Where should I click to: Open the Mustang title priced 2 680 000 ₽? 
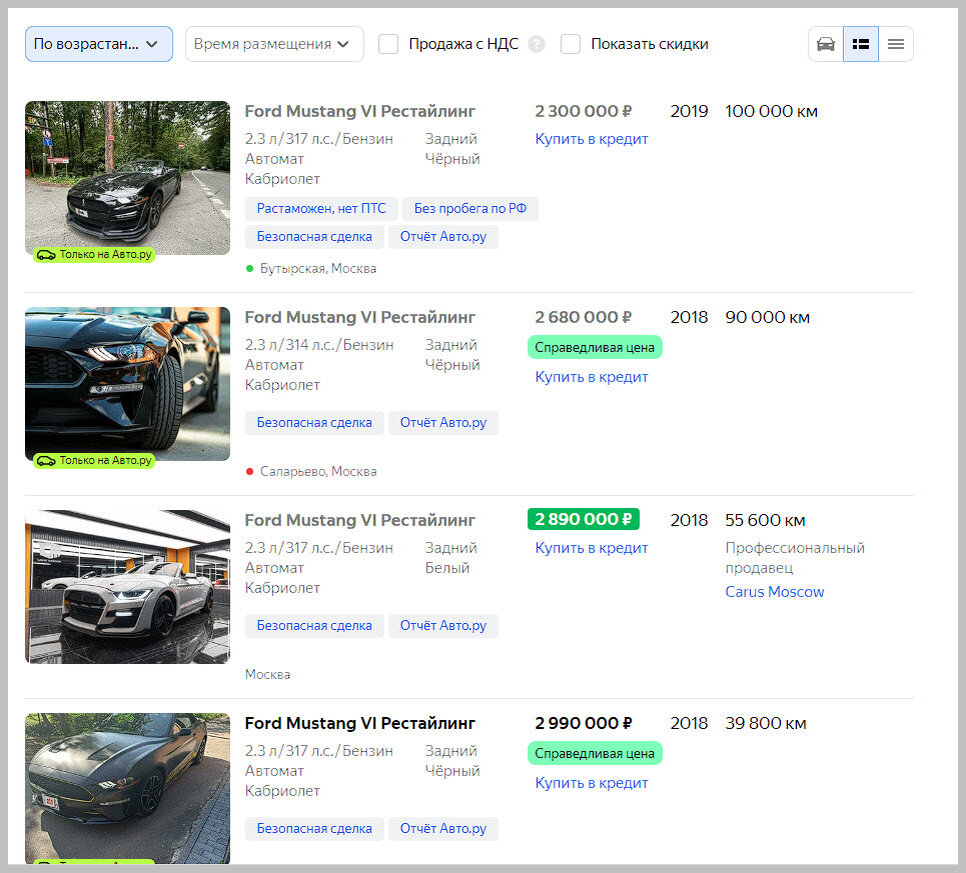(360, 317)
